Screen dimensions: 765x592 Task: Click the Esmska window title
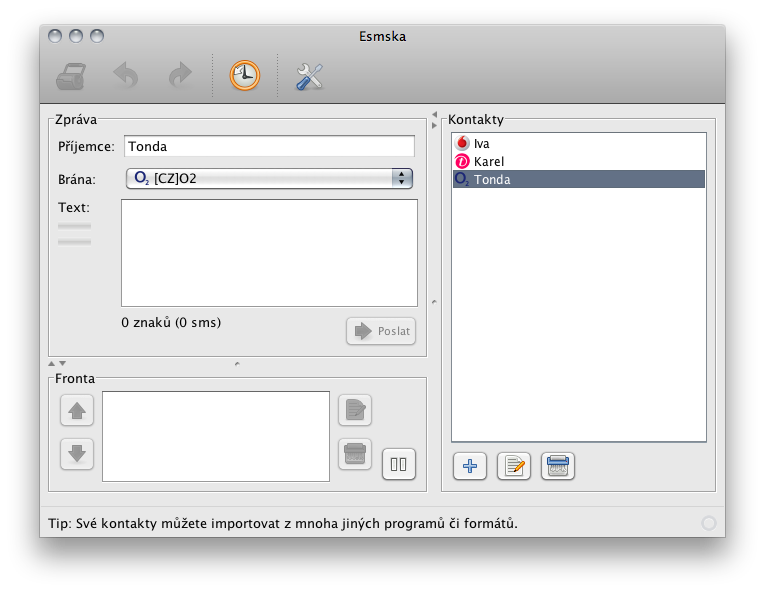tap(382, 37)
